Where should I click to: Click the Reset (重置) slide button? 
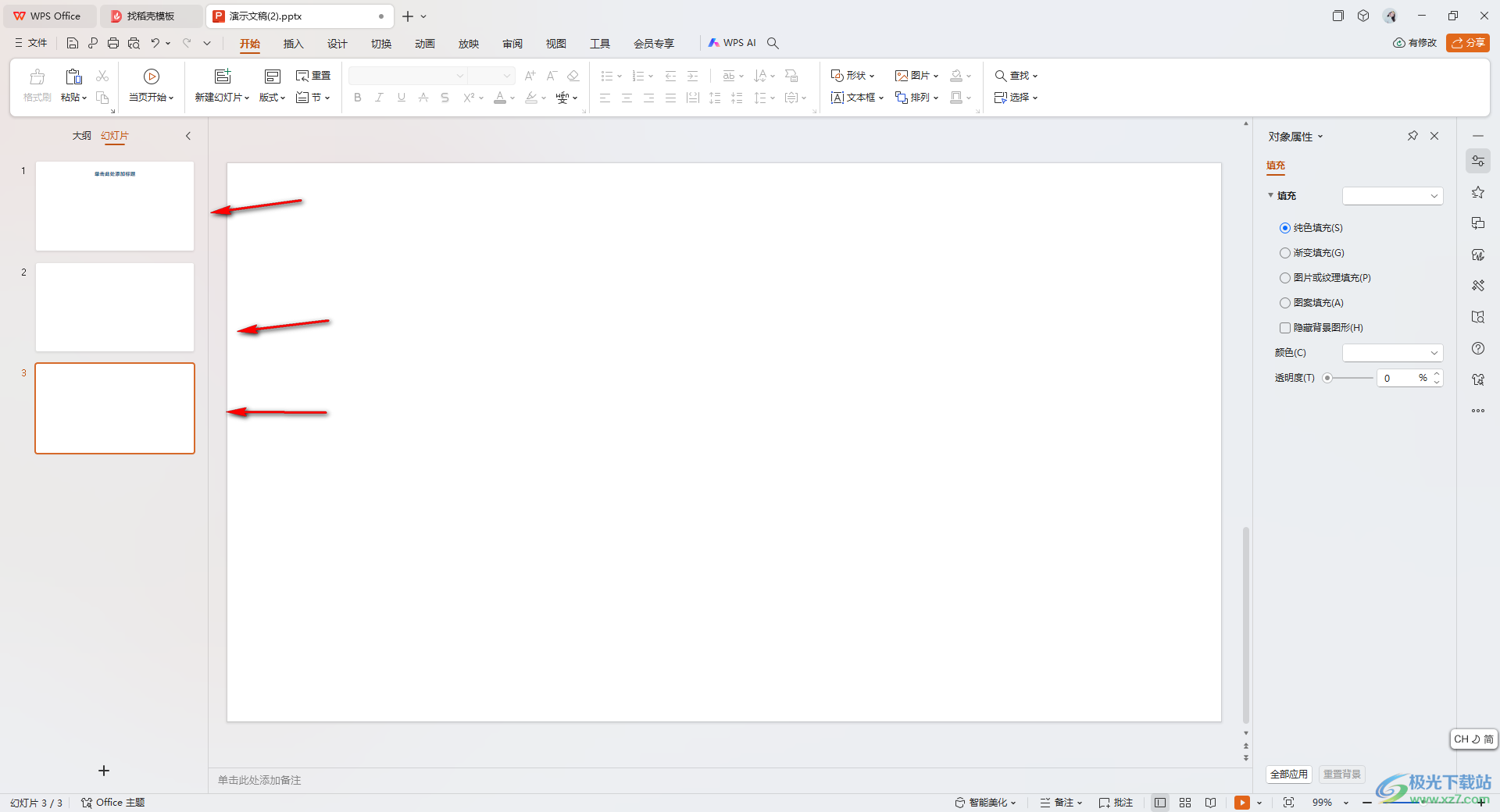(x=313, y=76)
